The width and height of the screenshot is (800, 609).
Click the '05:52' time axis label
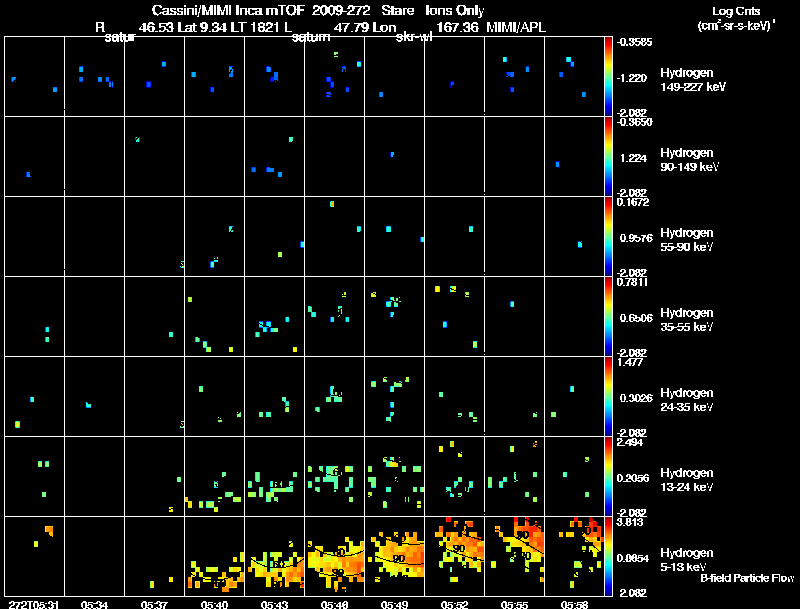click(455, 604)
